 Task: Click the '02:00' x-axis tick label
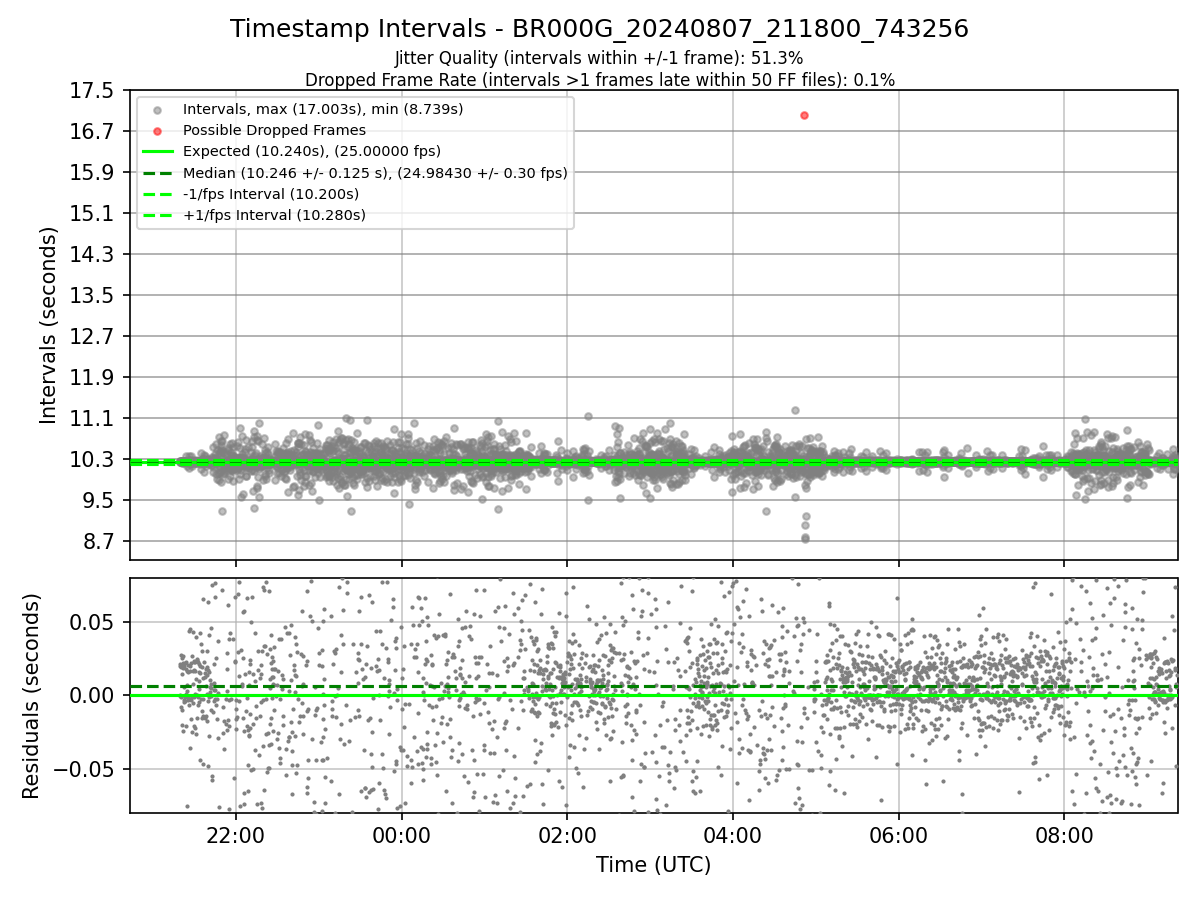(567, 836)
